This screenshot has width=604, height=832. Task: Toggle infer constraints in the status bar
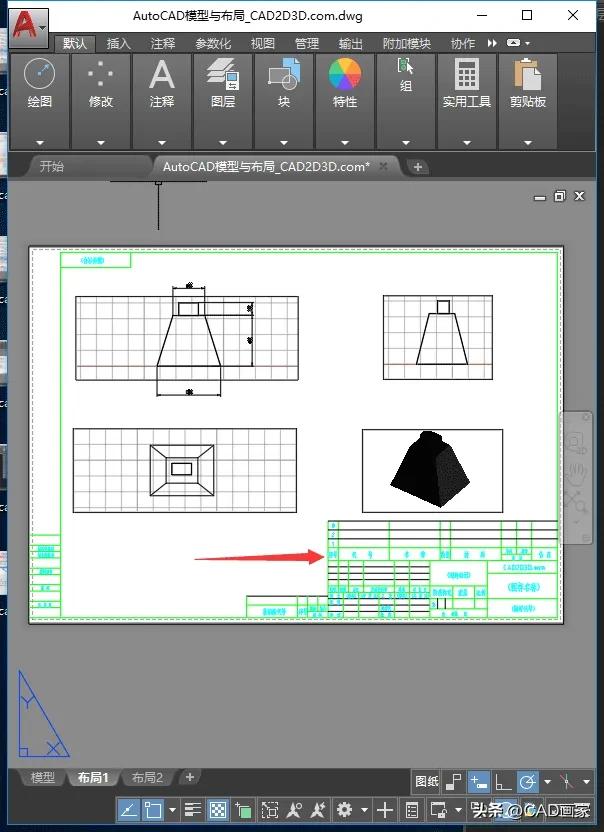tap(453, 782)
